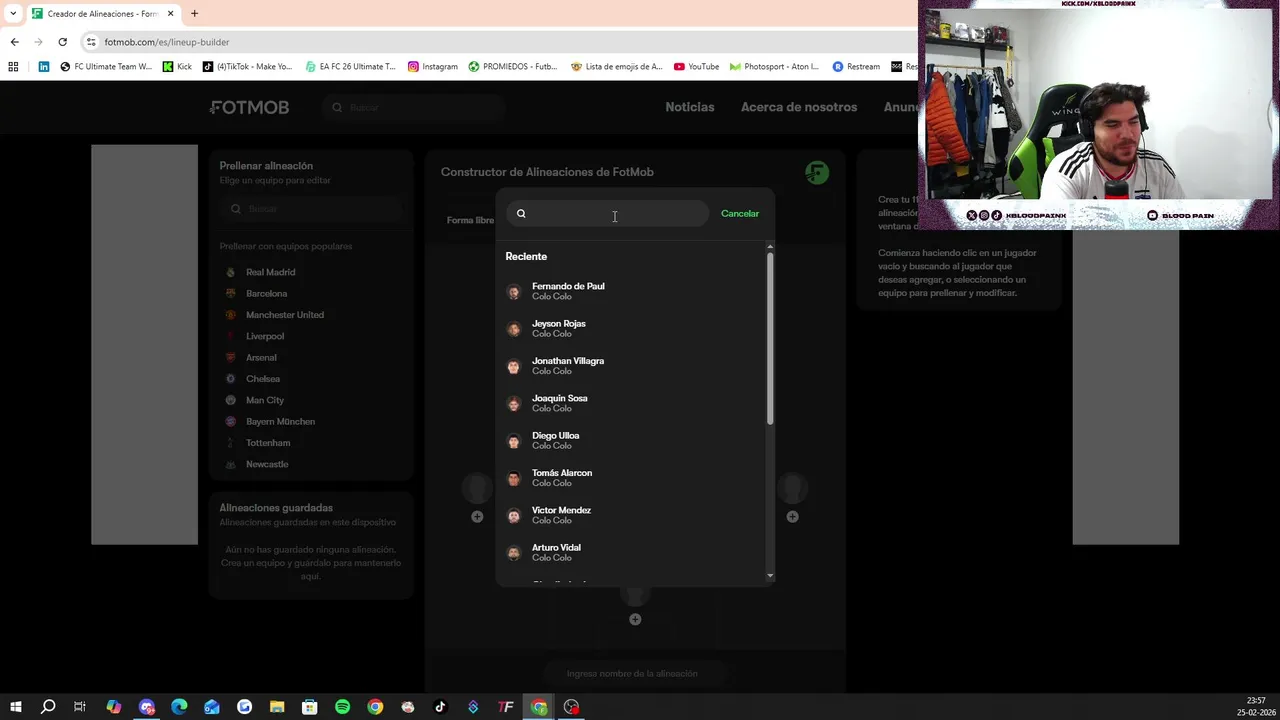Open TikTok app from taskbar
Screen dimensions: 1280x720
pos(440,707)
